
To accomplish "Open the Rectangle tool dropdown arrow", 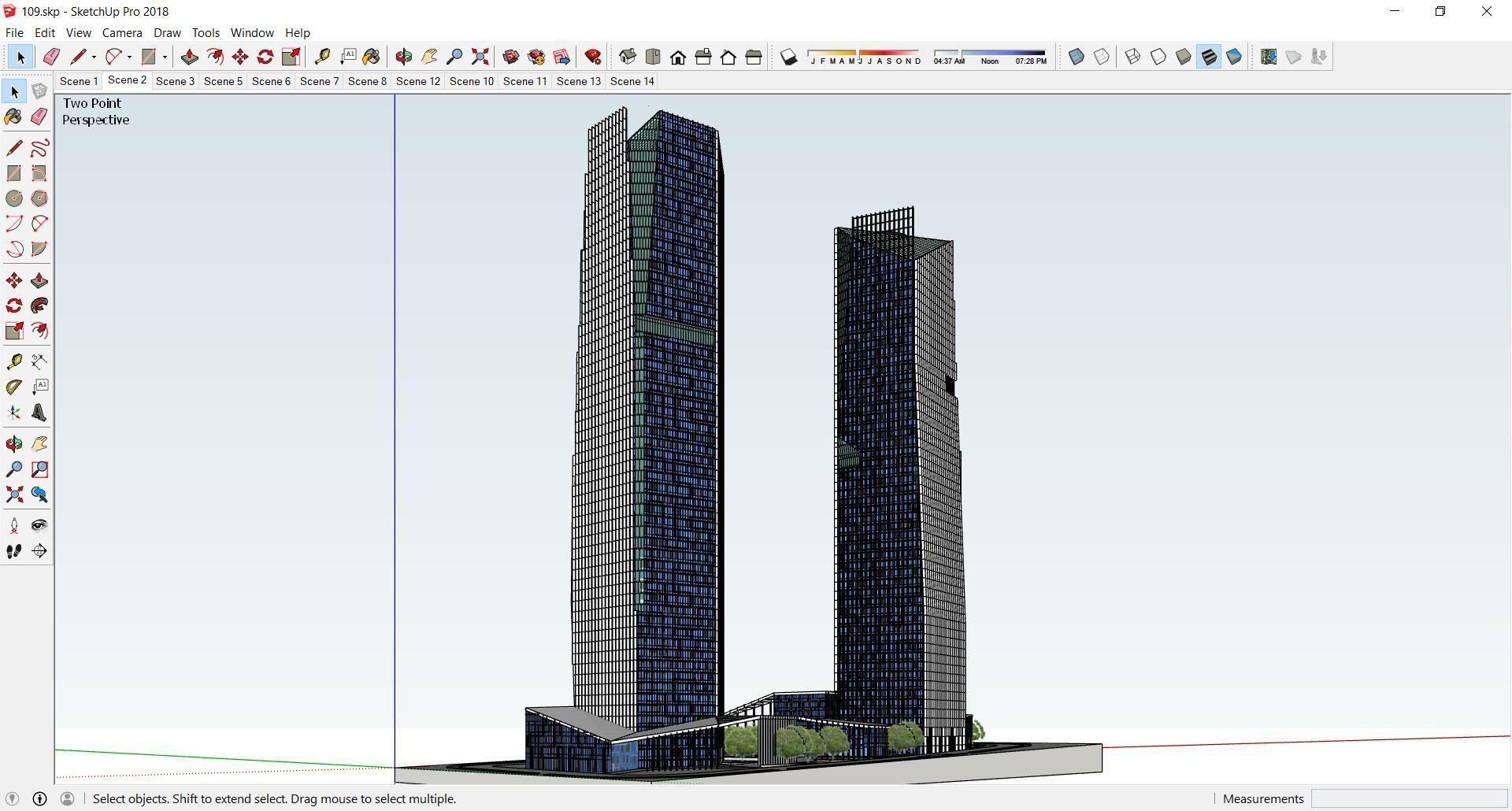I will click(165, 57).
